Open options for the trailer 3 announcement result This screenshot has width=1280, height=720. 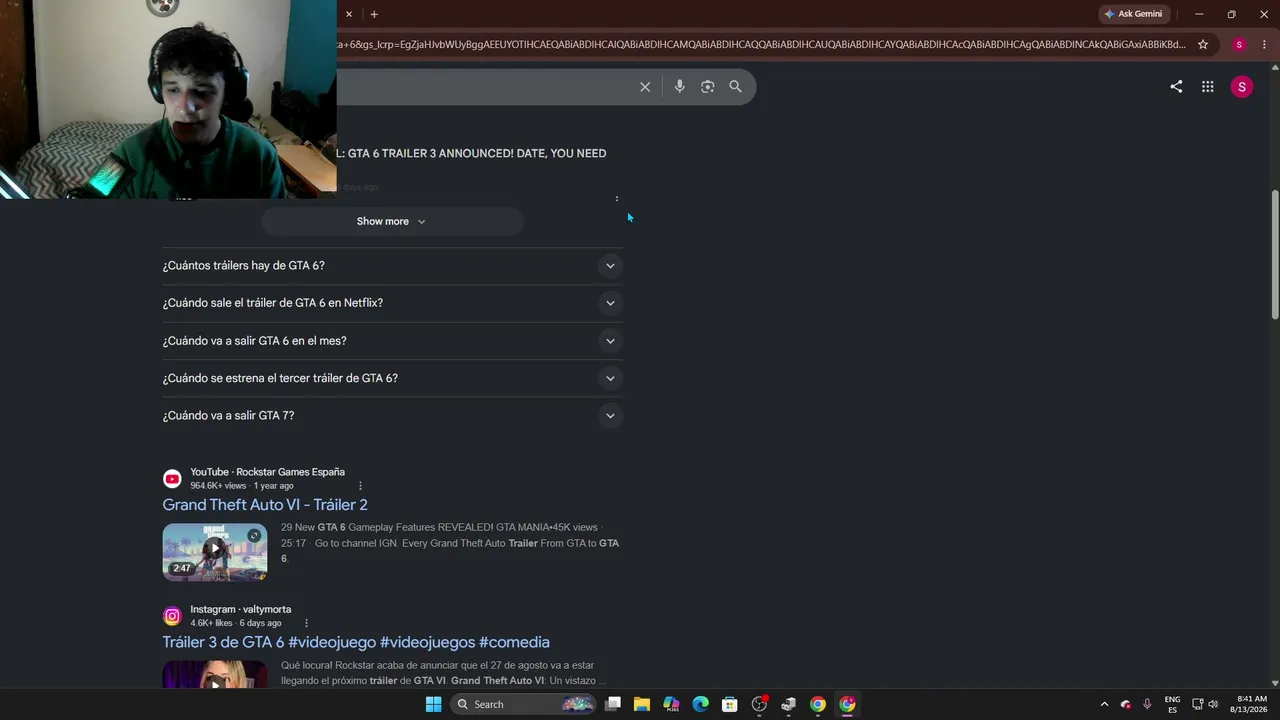[617, 199]
